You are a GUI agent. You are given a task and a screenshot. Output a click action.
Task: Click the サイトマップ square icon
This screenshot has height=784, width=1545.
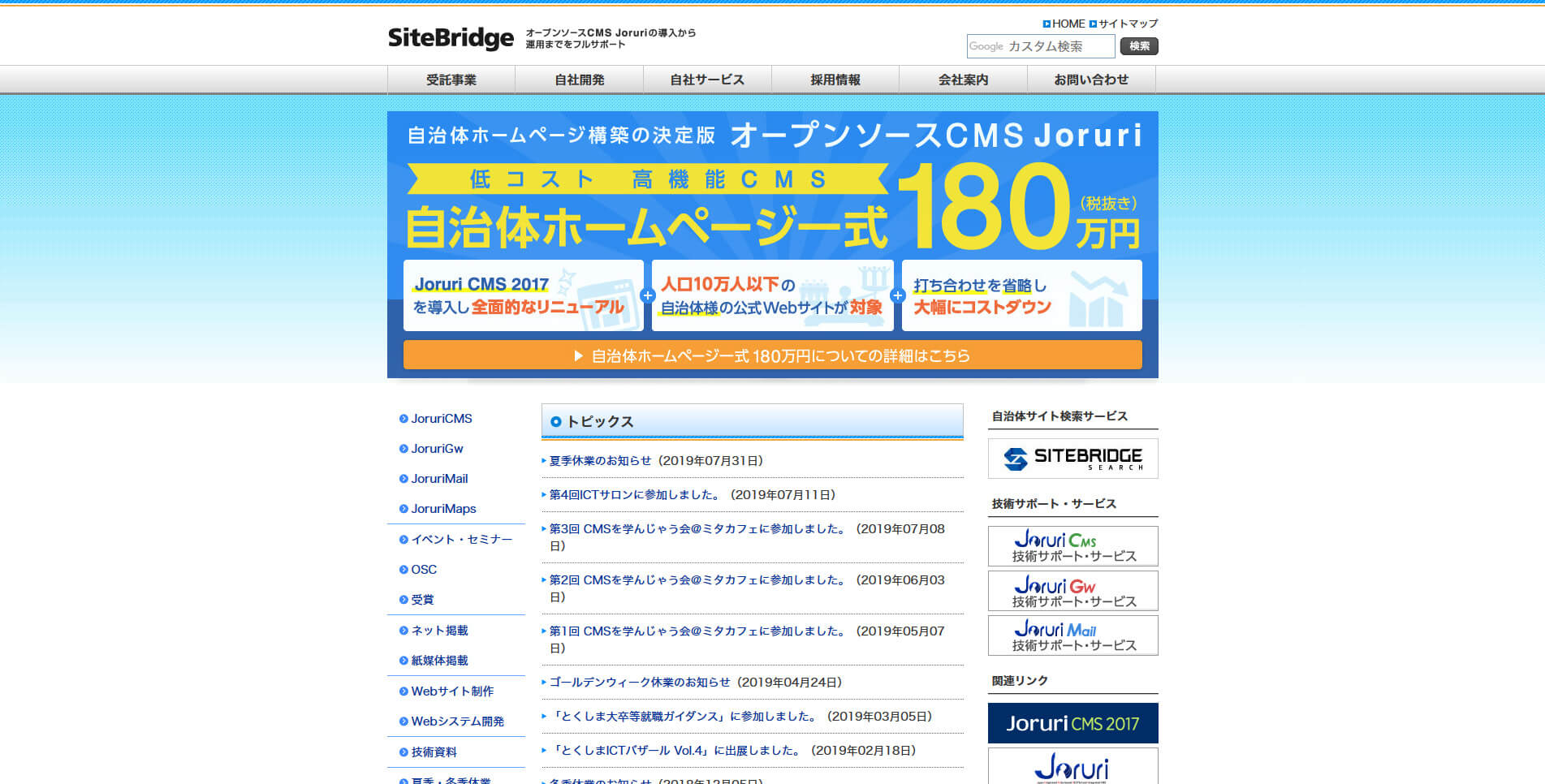1093,24
